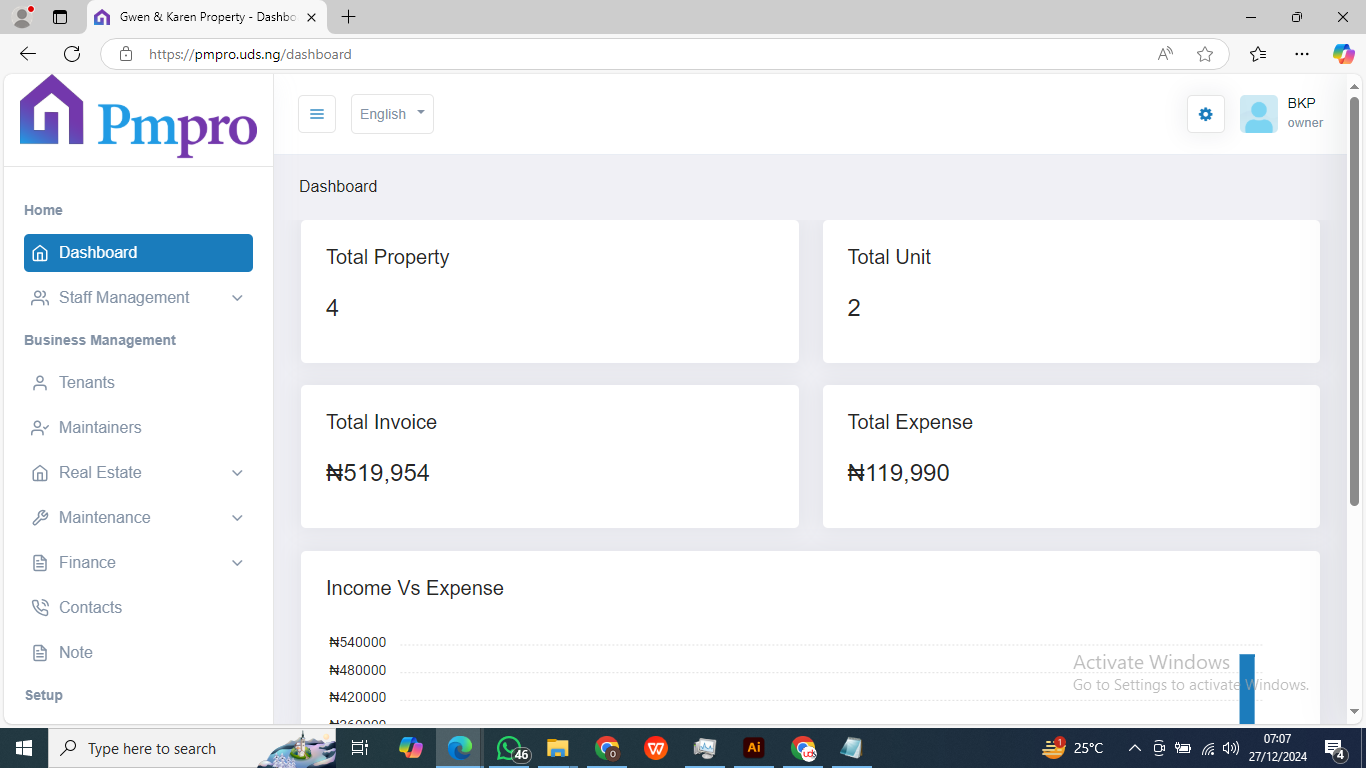Screen dimensions: 1366x768
Task: Open the settings gear icon
Action: tap(1205, 114)
